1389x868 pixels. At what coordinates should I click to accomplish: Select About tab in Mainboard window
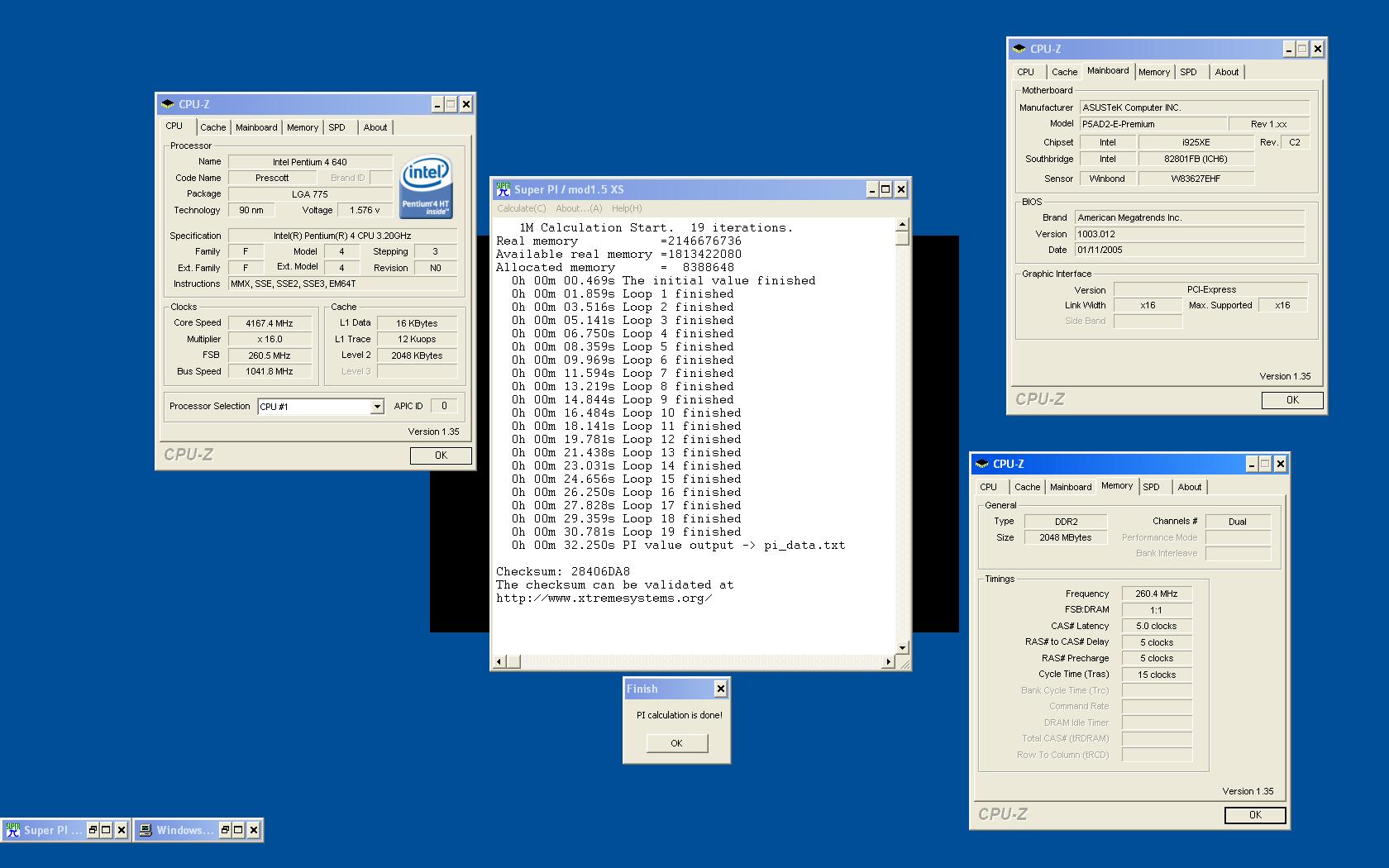pyautogui.click(x=1227, y=72)
